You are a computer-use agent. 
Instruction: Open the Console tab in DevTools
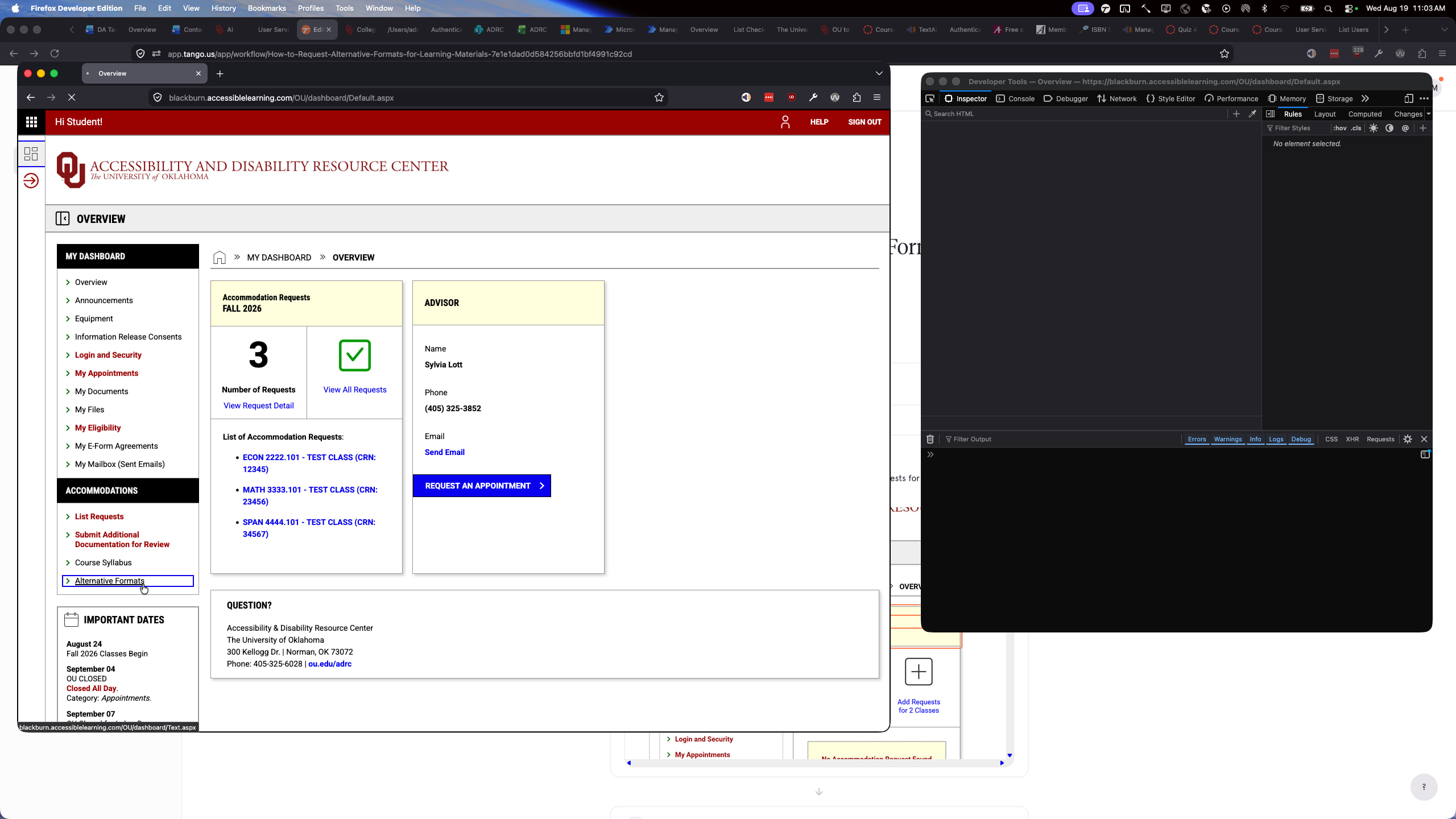tap(1015, 99)
